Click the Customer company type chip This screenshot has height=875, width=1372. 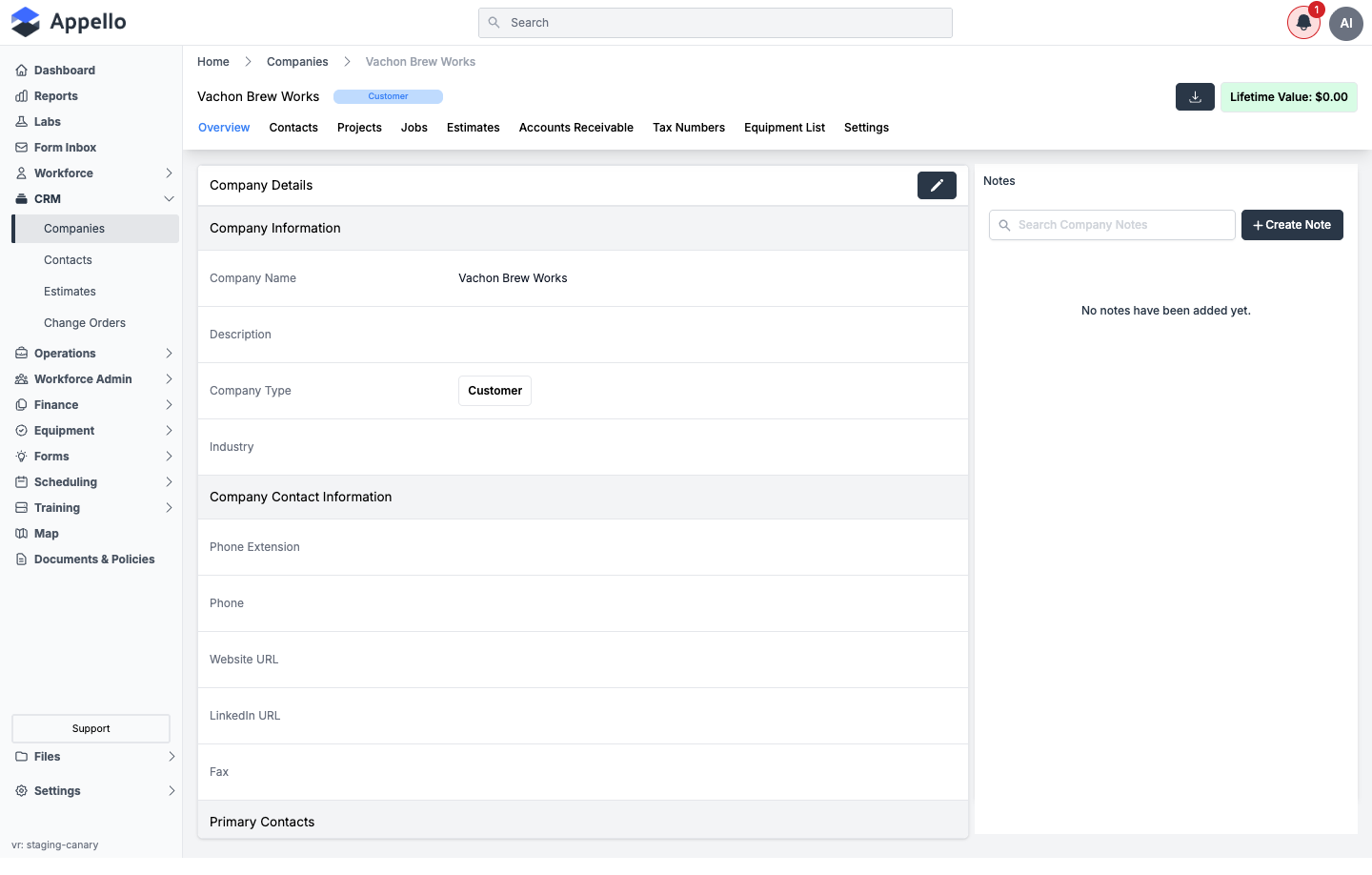pyautogui.click(x=494, y=391)
